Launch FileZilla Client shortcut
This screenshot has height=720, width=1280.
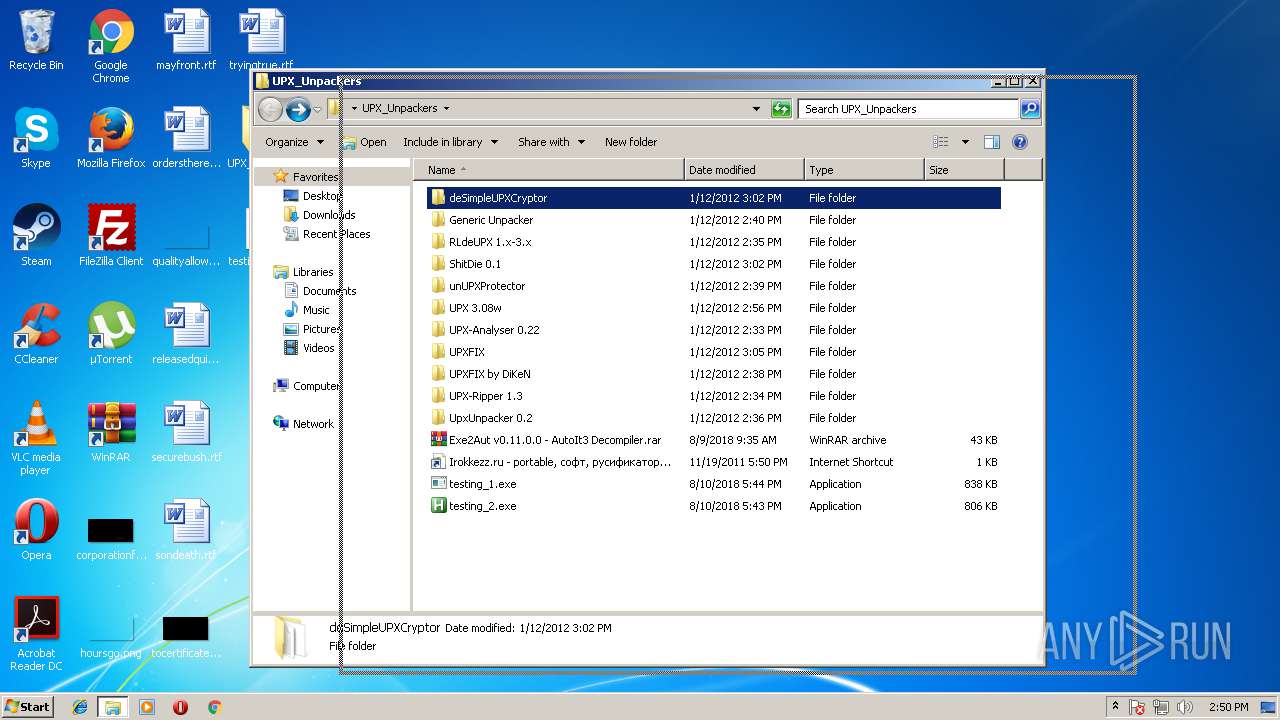pos(111,236)
